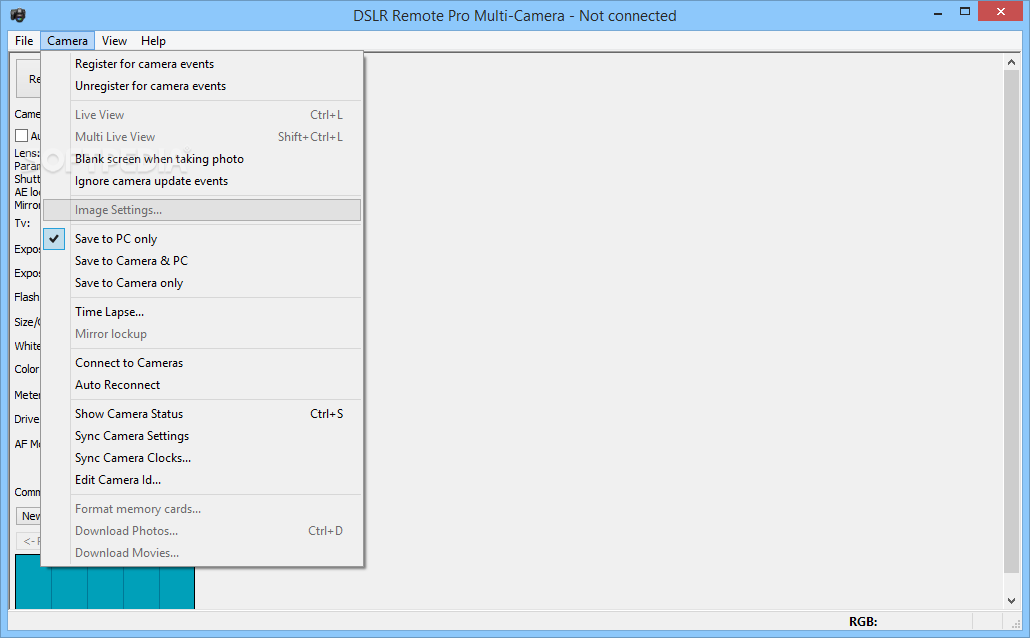Click the scrollbar up arrow
Viewport: 1030px width, 638px height.
tap(1012, 62)
